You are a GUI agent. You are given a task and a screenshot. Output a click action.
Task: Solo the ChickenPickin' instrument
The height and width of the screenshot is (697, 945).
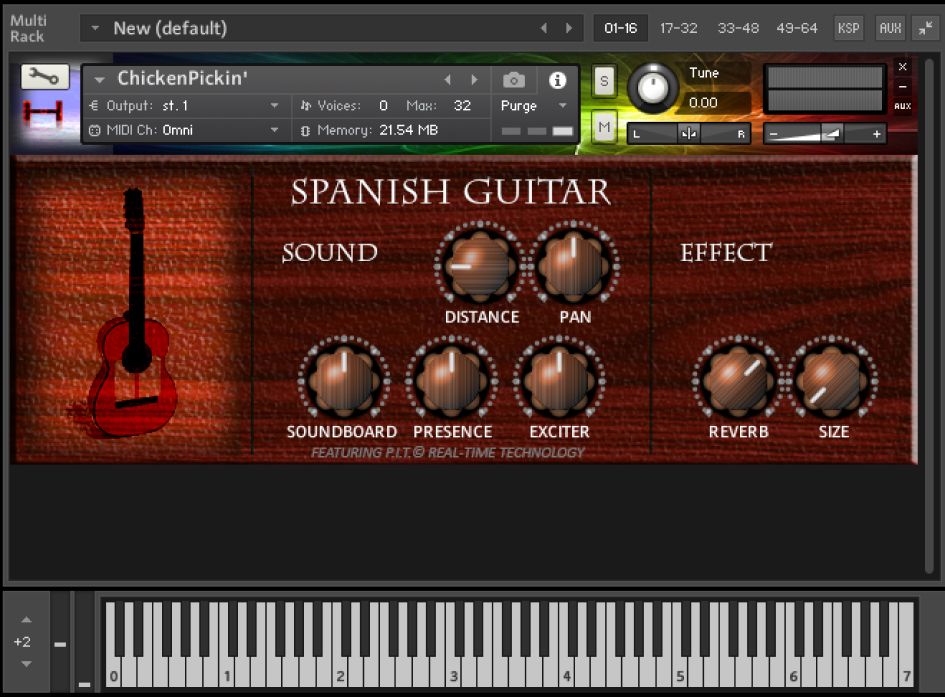point(603,81)
